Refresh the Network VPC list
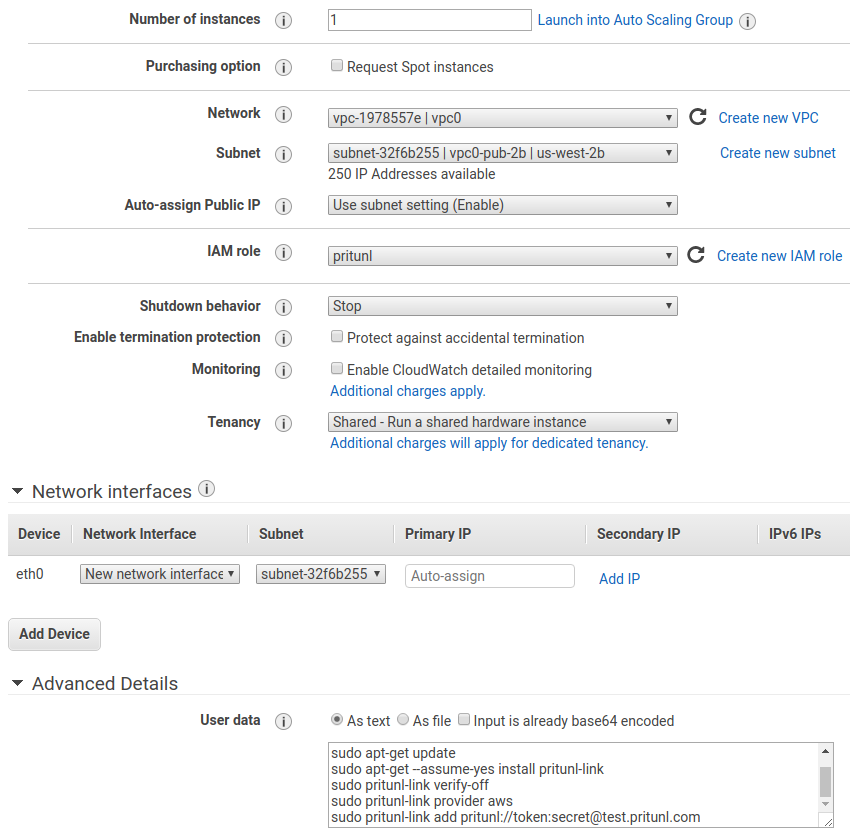The width and height of the screenshot is (850, 835). point(698,117)
